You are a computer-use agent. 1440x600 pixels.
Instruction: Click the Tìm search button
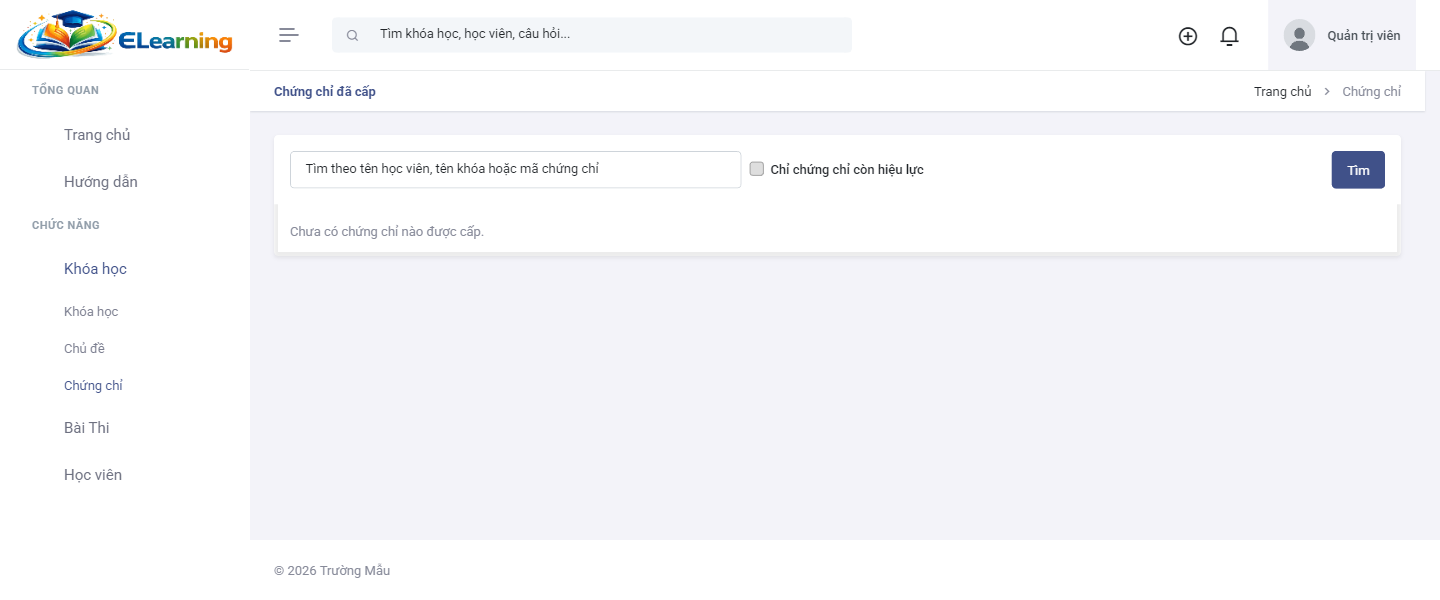pyautogui.click(x=1358, y=170)
